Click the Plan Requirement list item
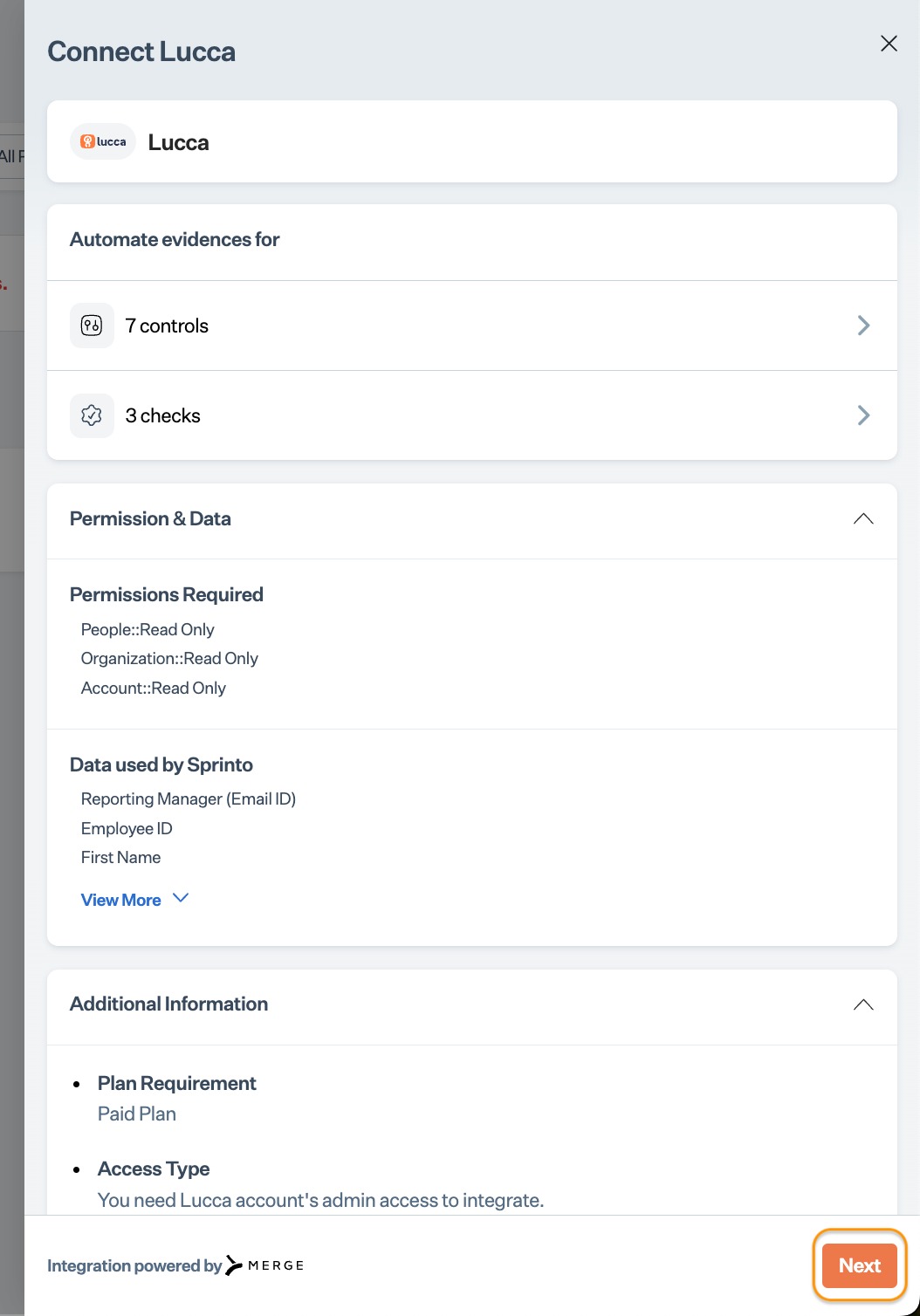920x1316 pixels. tap(176, 1098)
